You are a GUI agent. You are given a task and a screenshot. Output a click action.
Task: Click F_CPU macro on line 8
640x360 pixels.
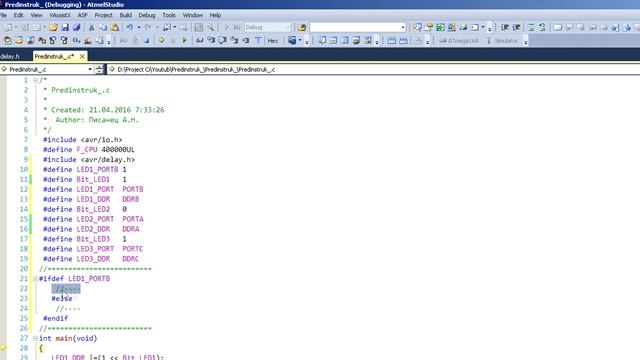[87, 150]
